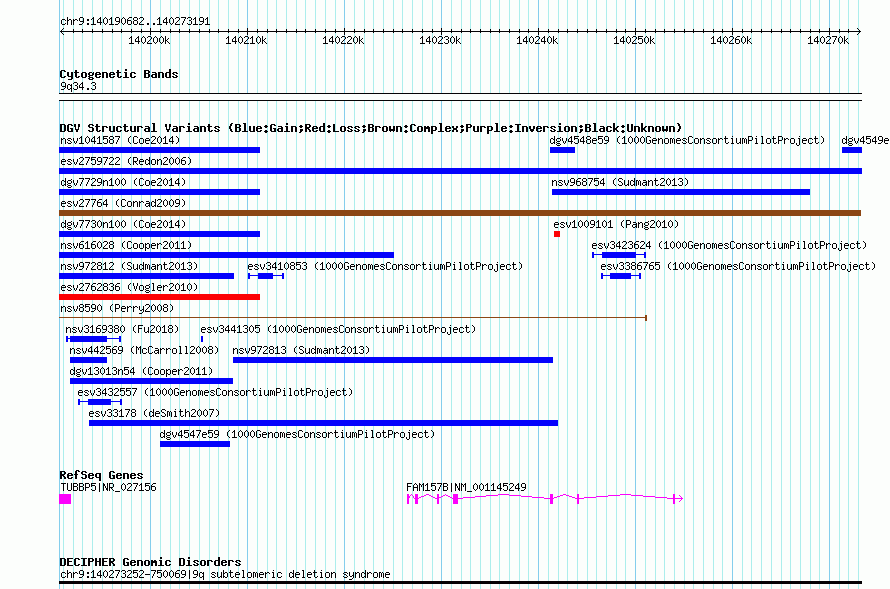Click the nsv8590 (Perry2008) label
The width and height of the screenshot is (890, 589).
click(117, 308)
